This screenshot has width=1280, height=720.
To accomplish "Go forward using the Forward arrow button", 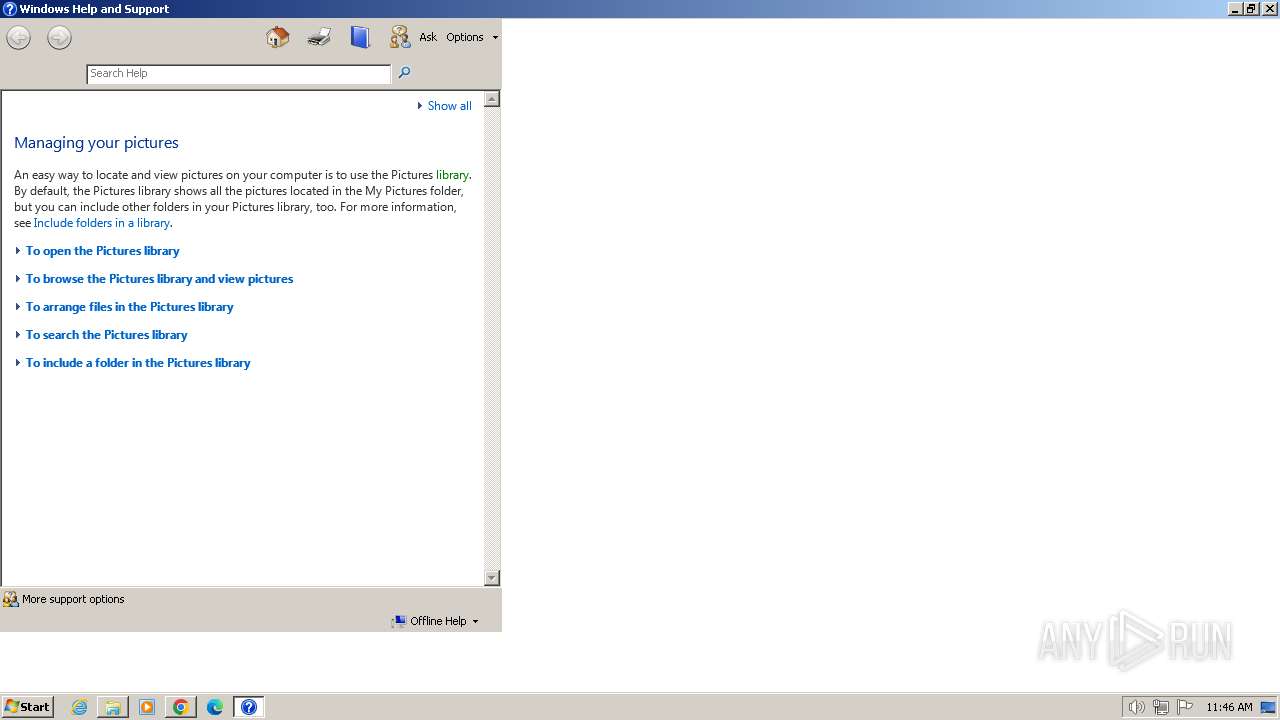I will click(x=59, y=38).
